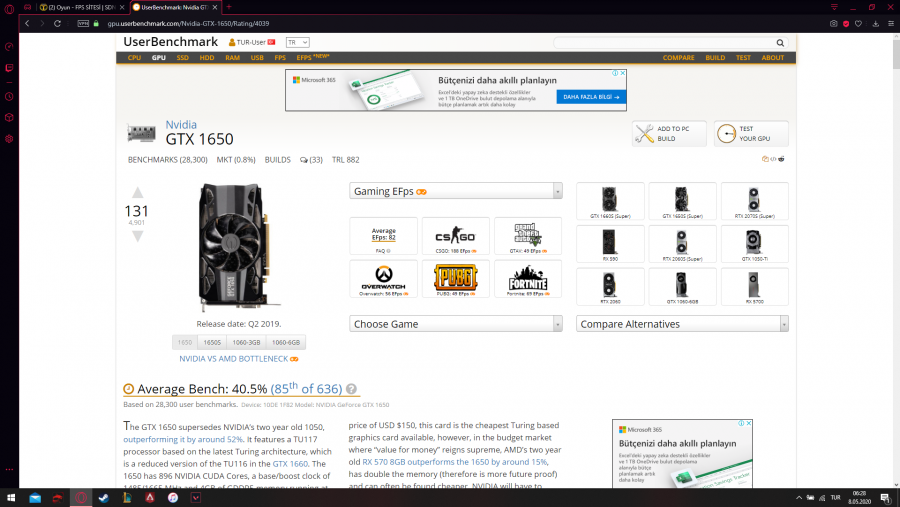
Task: Take a snapshot with camera icon
Action: click(x=833, y=24)
